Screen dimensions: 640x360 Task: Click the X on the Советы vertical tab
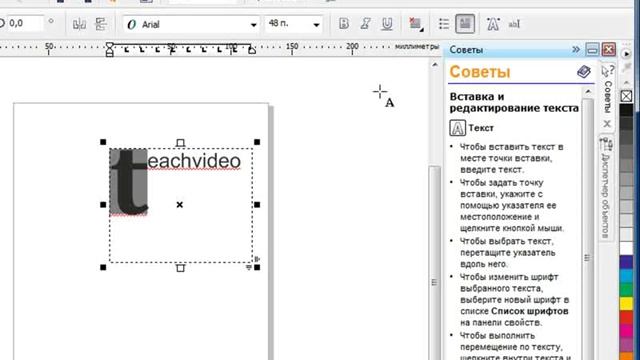(607, 124)
